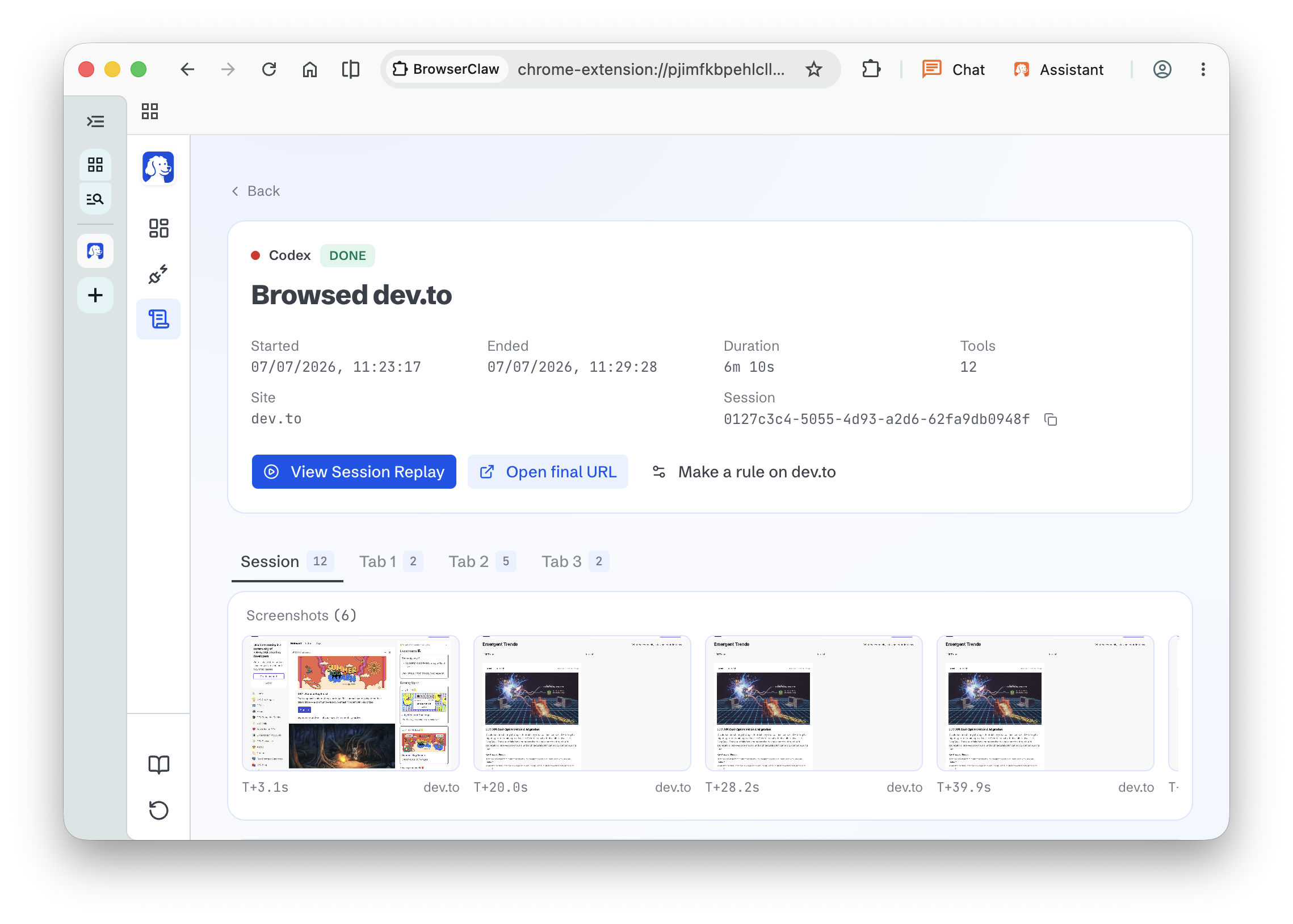Click the BrowserClaw logo in the app sidebar
Viewport: 1293px width, 924px height.
point(158,168)
